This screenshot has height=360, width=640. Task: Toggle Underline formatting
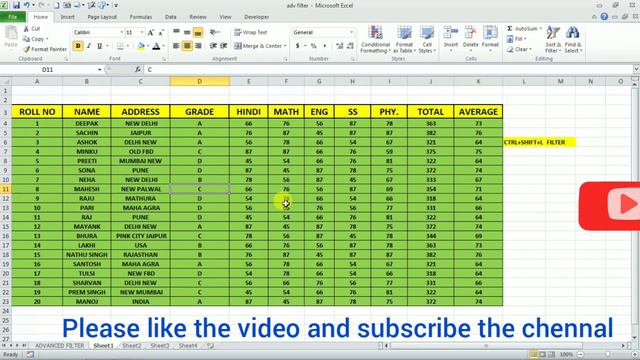coord(99,46)
